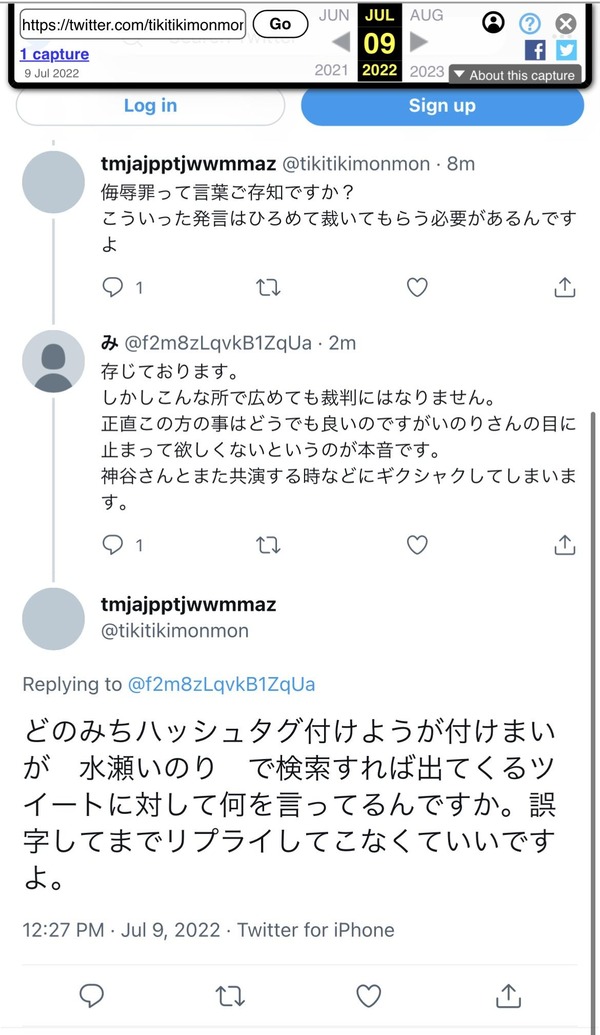Select year 2021 in Wayback timeline
Image resolution: width=600 pixels, height=1035 pixels.
click(x=331, y=71)
